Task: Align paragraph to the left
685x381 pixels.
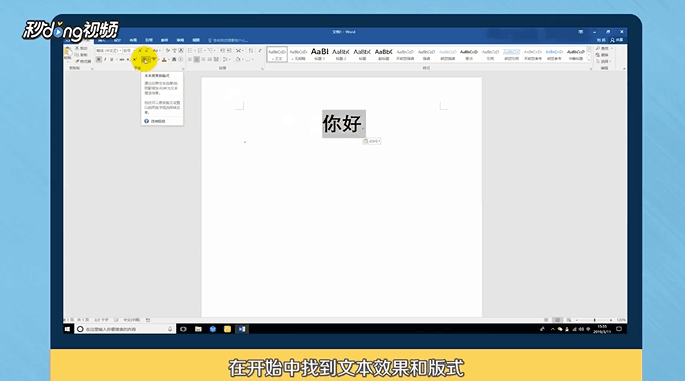Action: (x=190, y=59)
